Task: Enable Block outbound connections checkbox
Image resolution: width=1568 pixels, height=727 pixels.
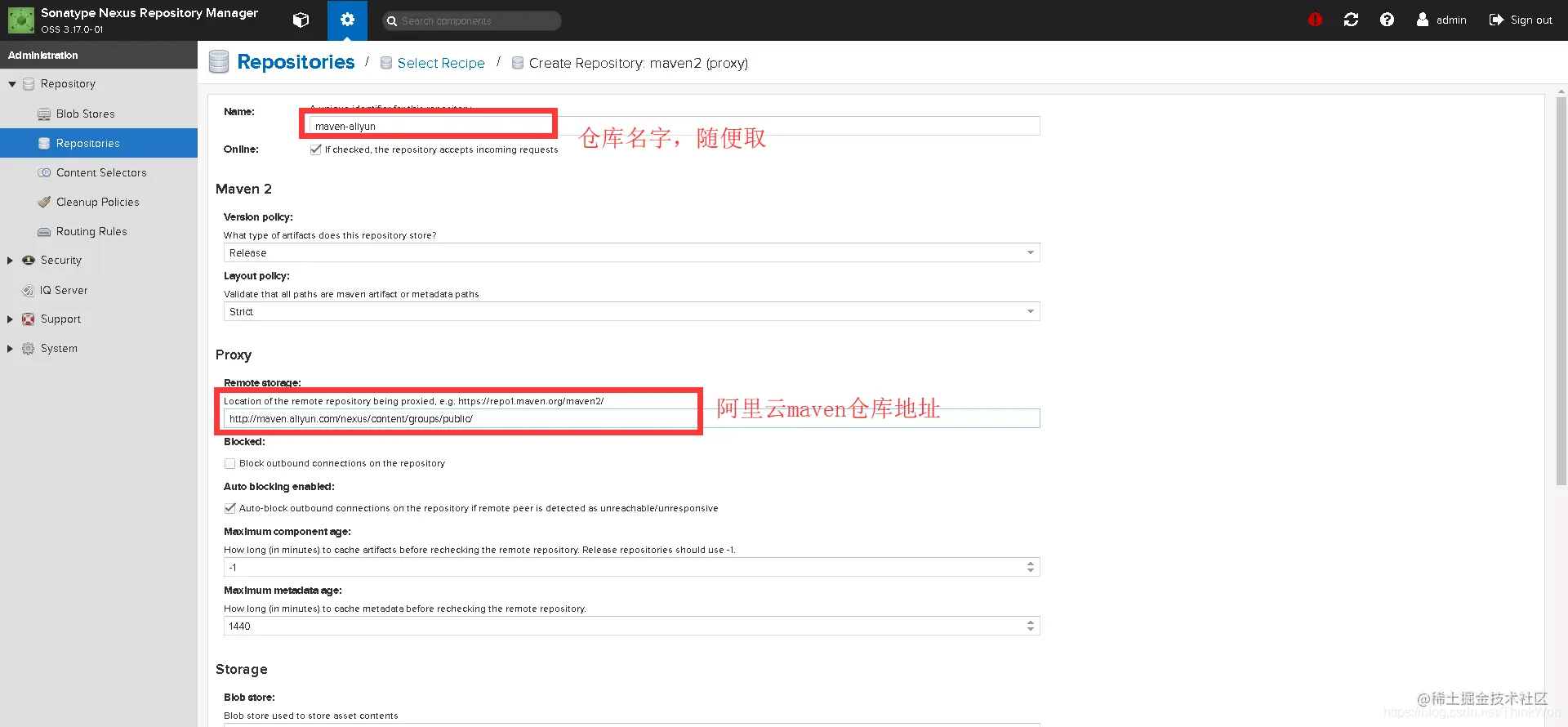Action: pos(230,463)
